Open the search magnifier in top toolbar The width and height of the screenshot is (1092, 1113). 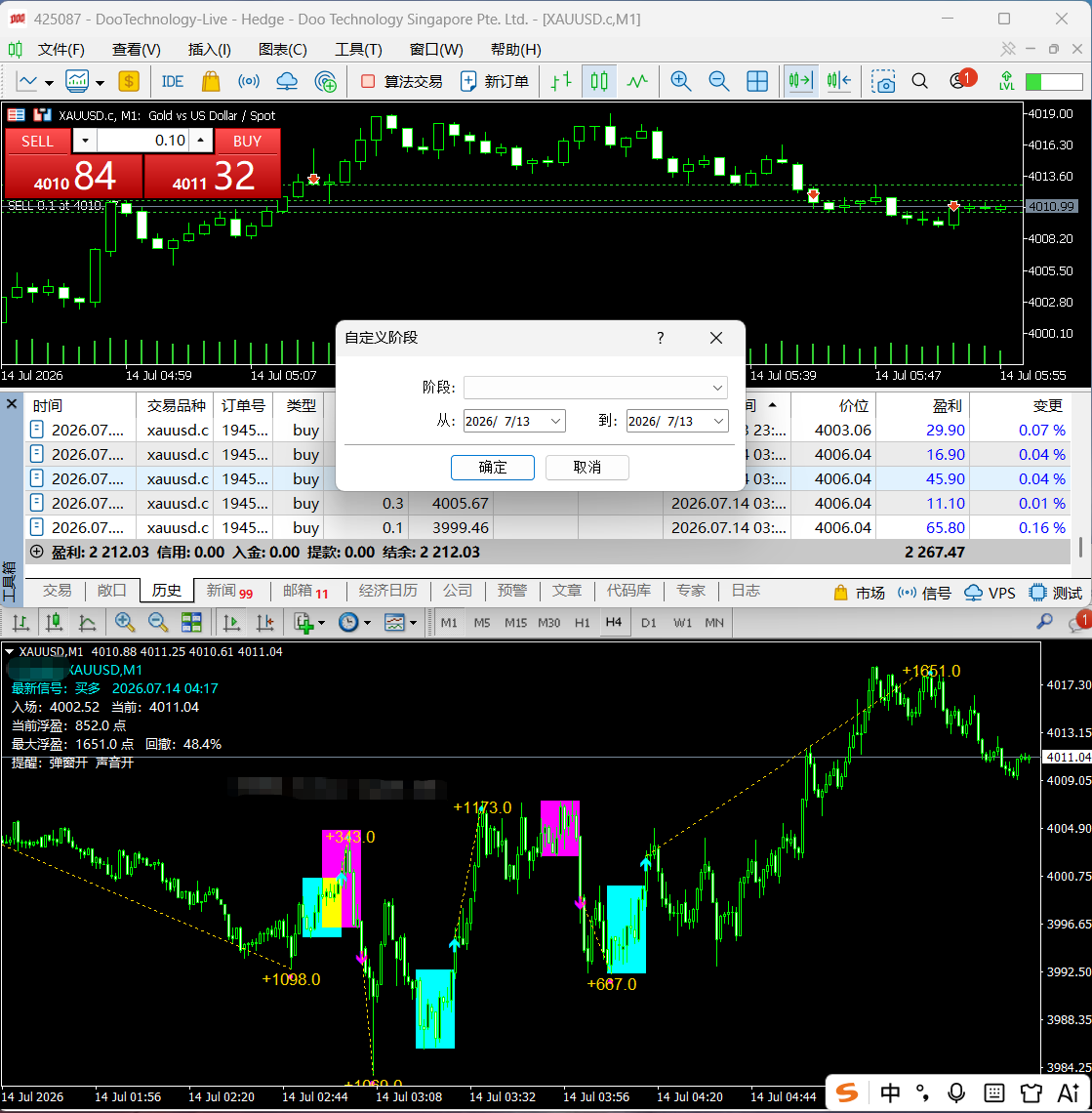pos(919,82)
